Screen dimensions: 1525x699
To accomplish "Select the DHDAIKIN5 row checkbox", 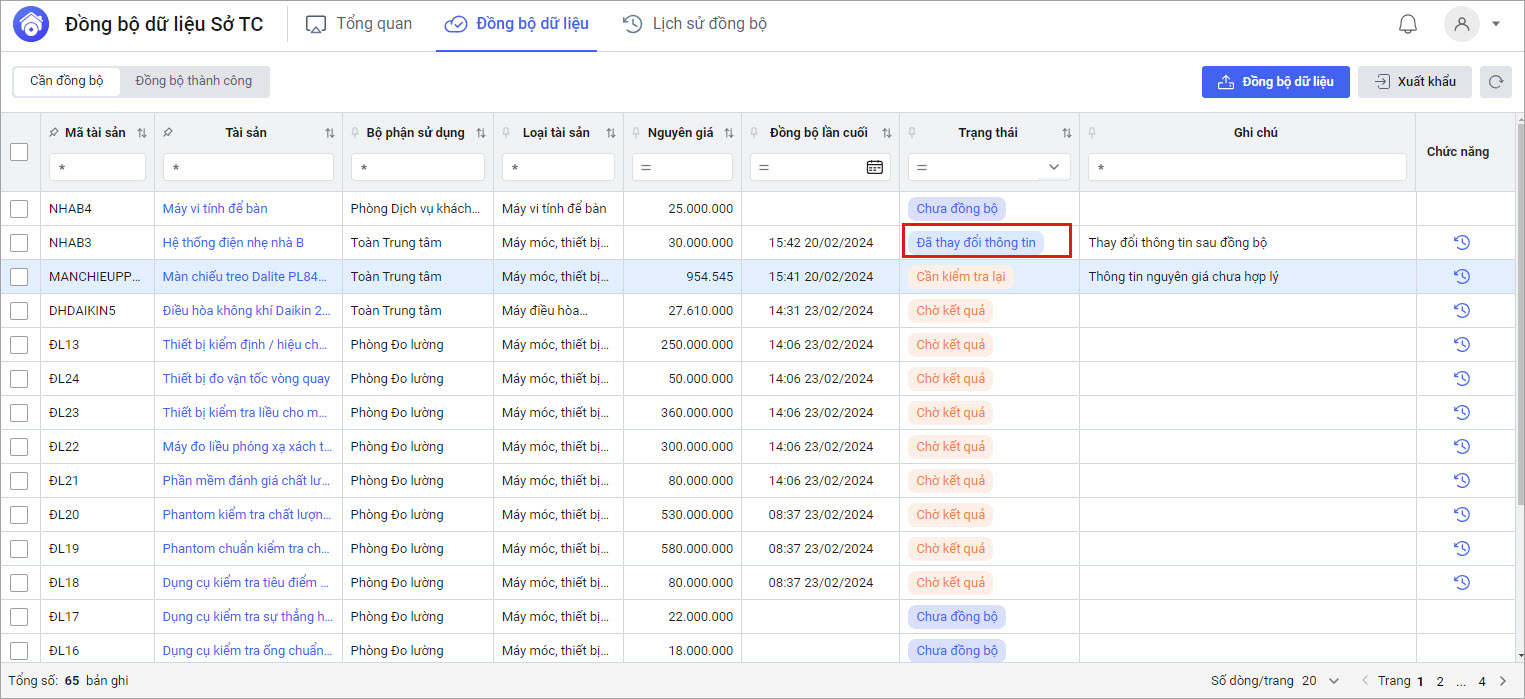I will point(19,310).
